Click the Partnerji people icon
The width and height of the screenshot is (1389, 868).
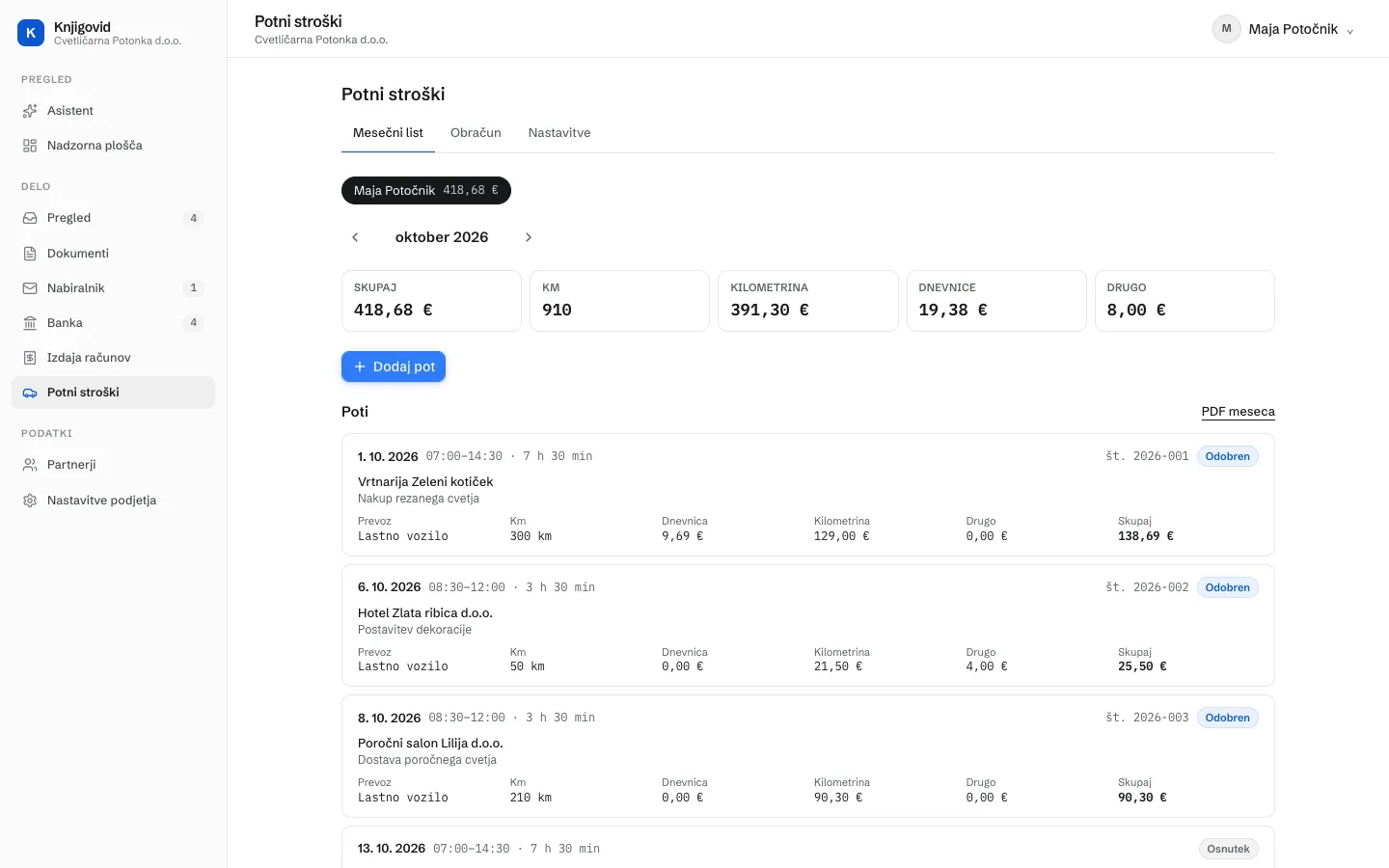click(30, 465)
